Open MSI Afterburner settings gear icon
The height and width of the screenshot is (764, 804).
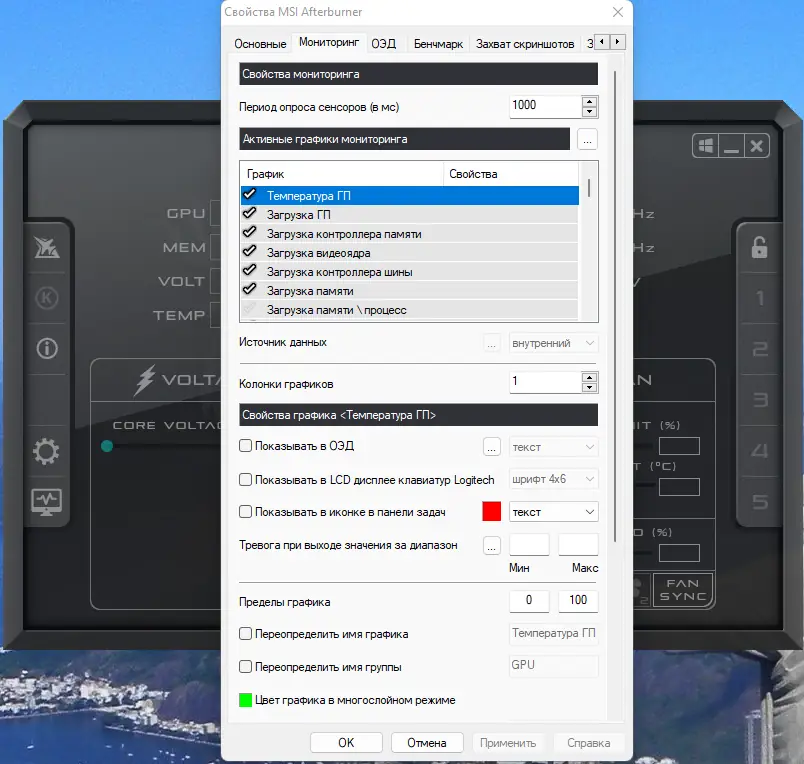[x=46, y=452]
